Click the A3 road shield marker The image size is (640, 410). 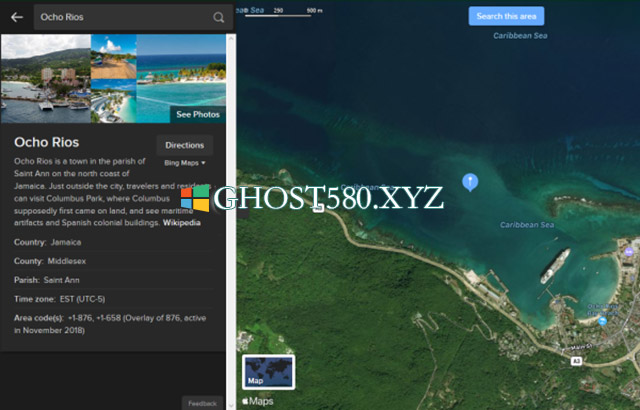click(x=576, y=361)
